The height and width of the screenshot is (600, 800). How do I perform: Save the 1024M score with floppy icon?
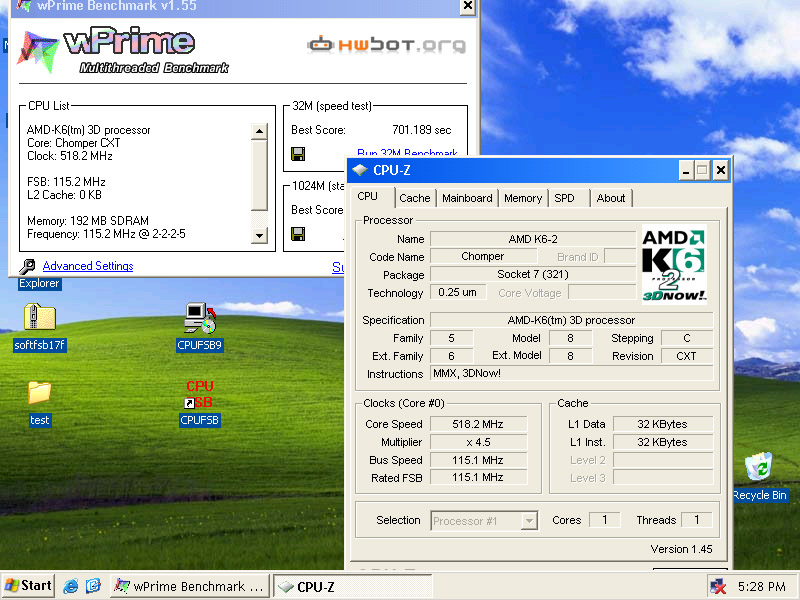pyautogui.click(x=298, y=234)
